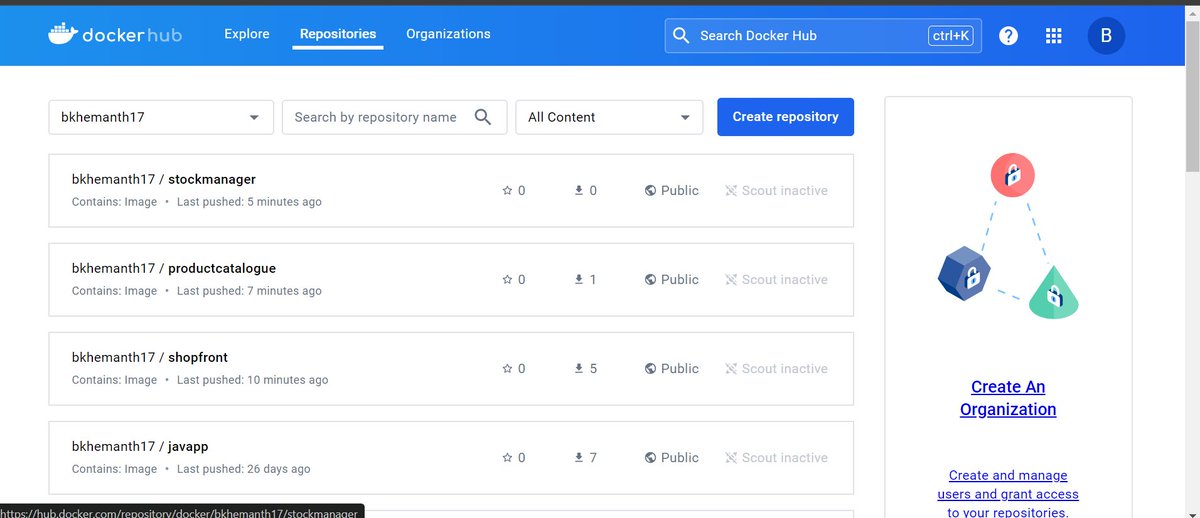The image size is (1200, 518).
Task: Select the Repositories tab
Action: point(338,34)
